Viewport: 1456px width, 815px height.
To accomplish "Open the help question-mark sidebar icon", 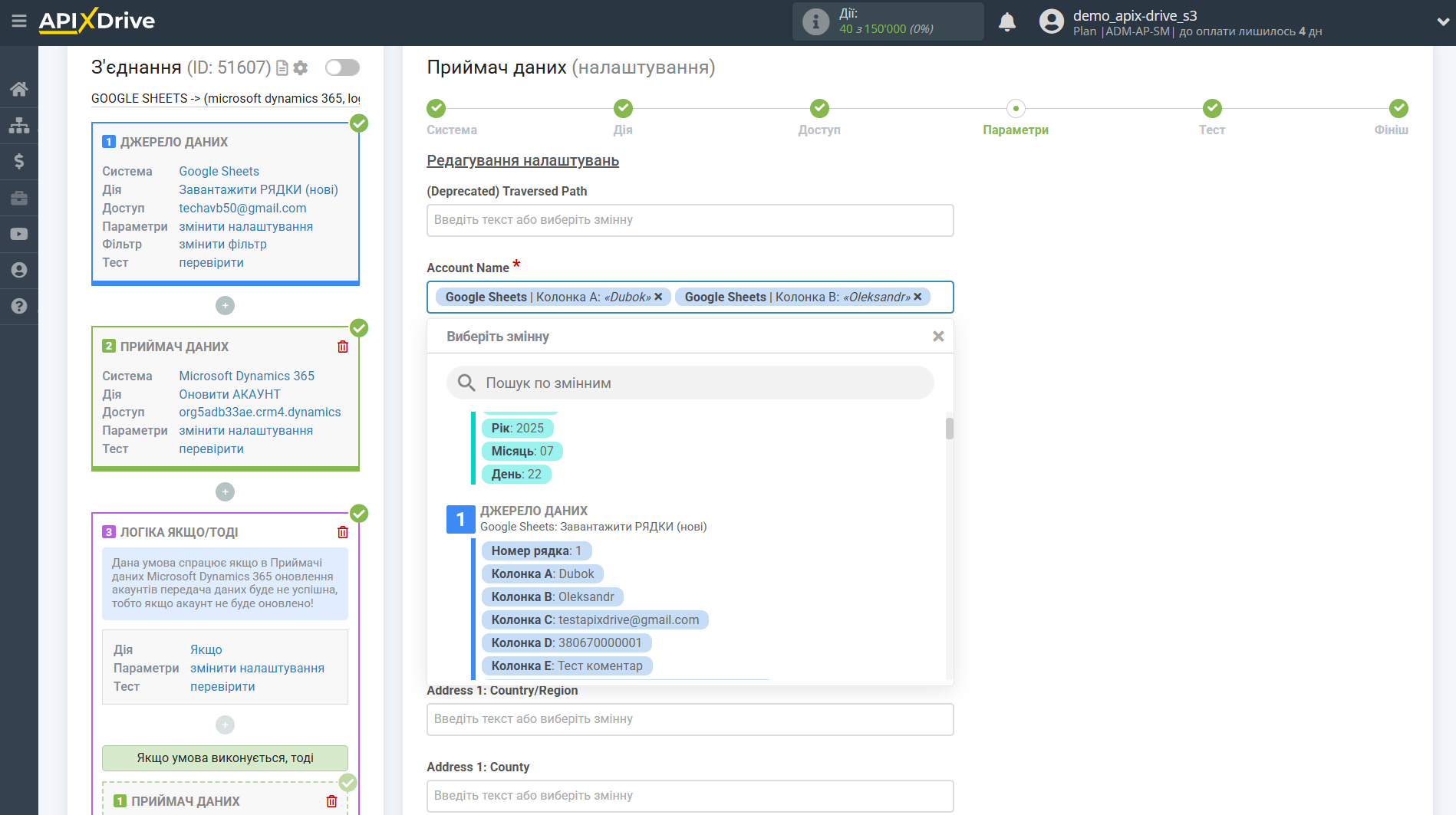I will 19,306.
